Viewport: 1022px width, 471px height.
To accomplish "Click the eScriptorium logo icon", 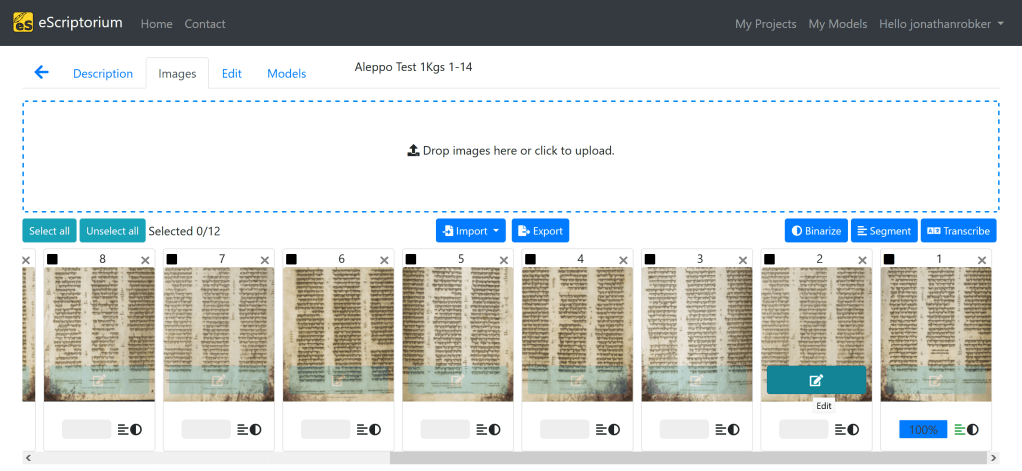I will pyautogui.click(x=23, y=22).
